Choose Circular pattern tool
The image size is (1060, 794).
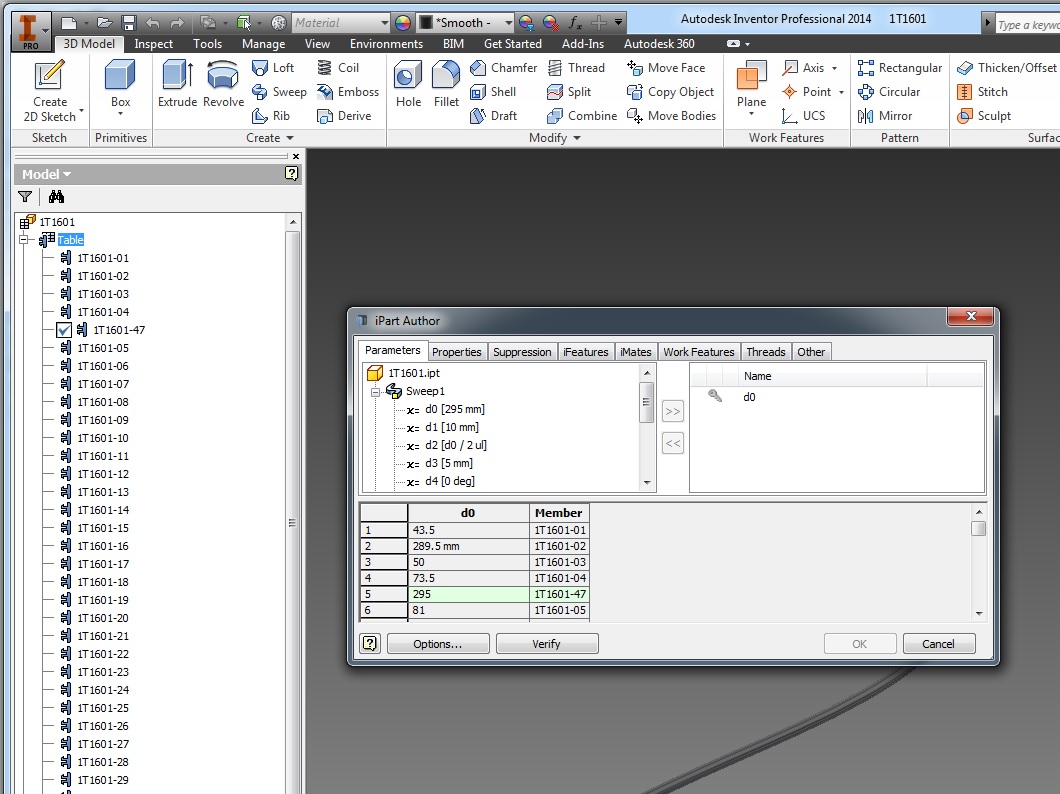coord(889,92)
